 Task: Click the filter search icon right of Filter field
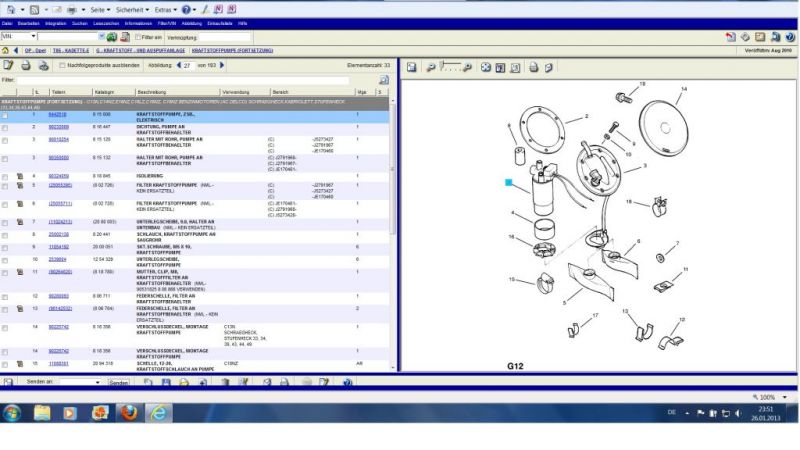coord(384,79)
